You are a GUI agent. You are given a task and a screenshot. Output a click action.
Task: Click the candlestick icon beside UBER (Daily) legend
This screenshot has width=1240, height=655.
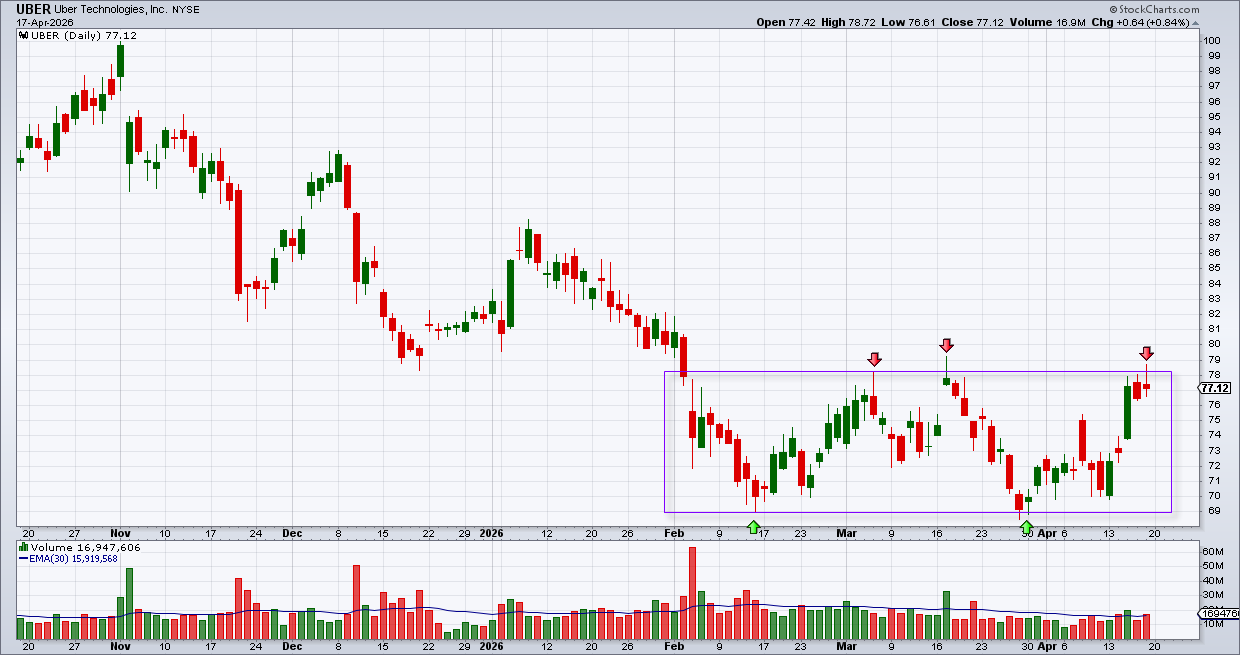[x=25, y=34]
